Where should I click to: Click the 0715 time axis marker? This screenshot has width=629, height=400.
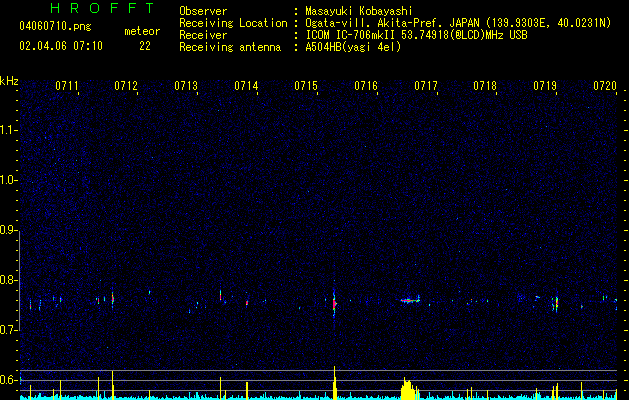coord(306,86)
